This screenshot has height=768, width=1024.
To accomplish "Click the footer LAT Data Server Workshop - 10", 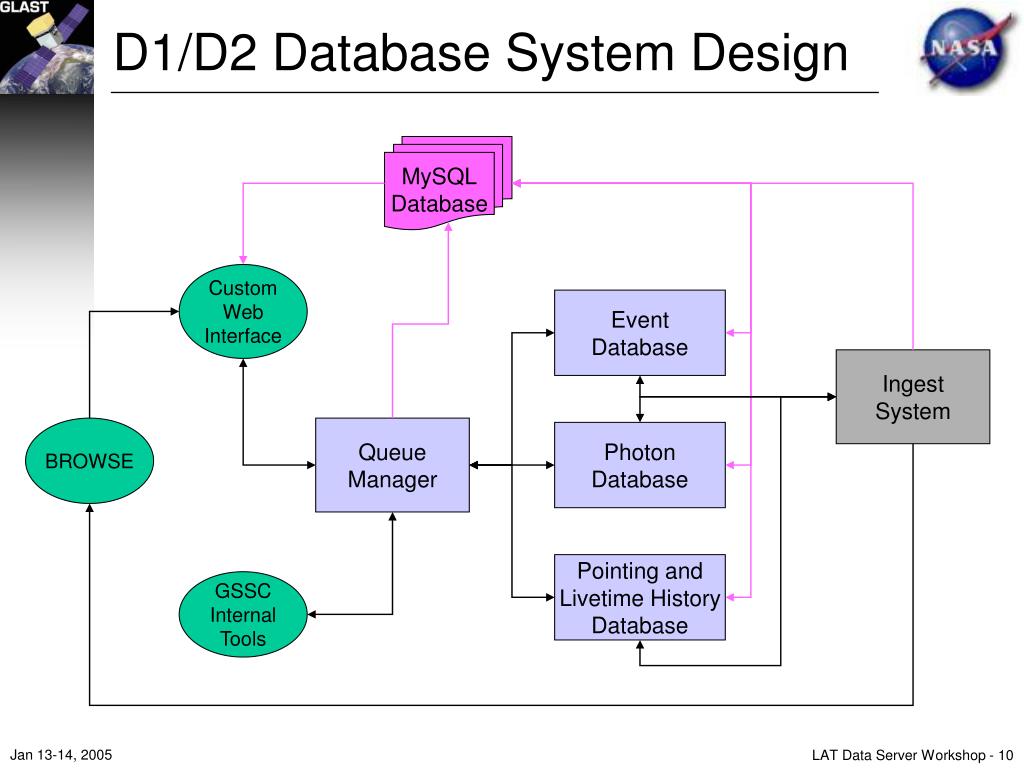I will pyautogui.click(x=912, y=755).
